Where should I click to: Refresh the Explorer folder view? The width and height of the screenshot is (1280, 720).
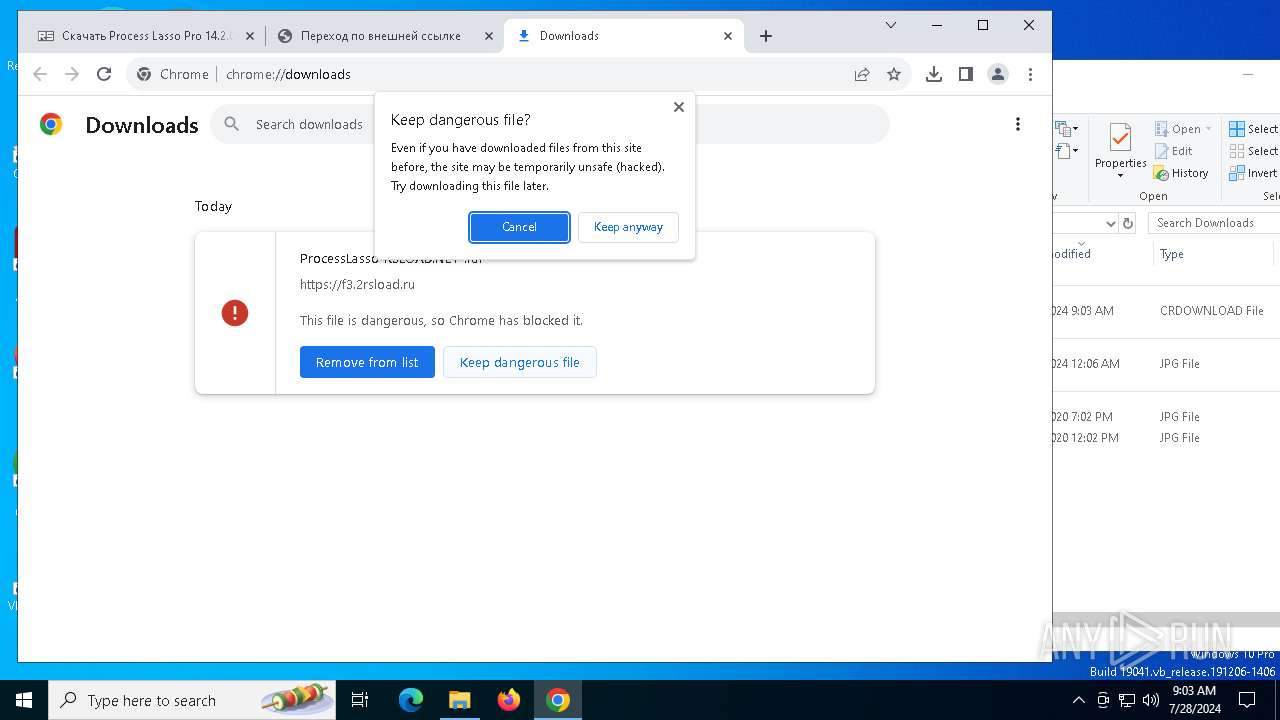click(x=1128, y=223)
